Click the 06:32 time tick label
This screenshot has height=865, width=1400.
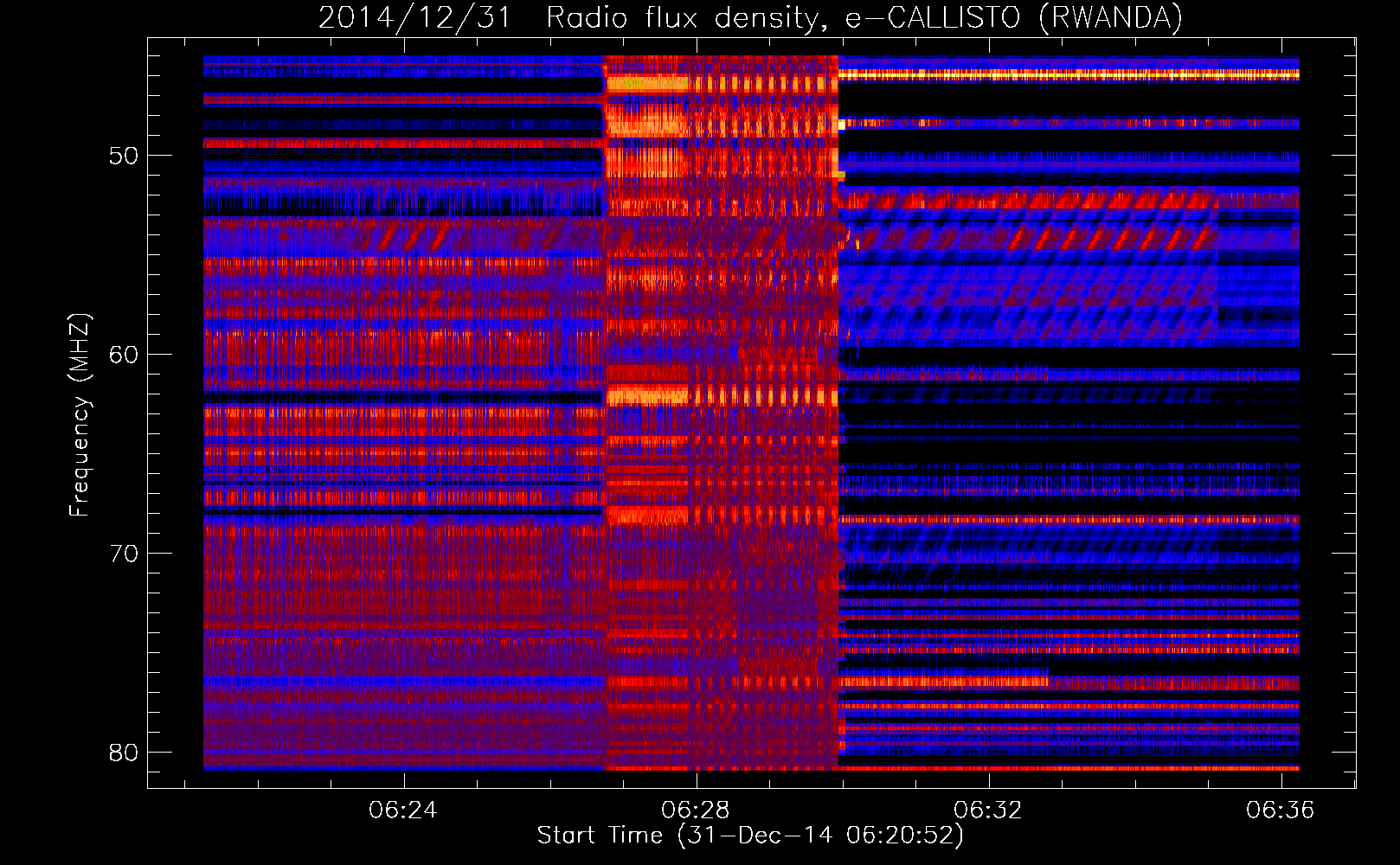988,811
